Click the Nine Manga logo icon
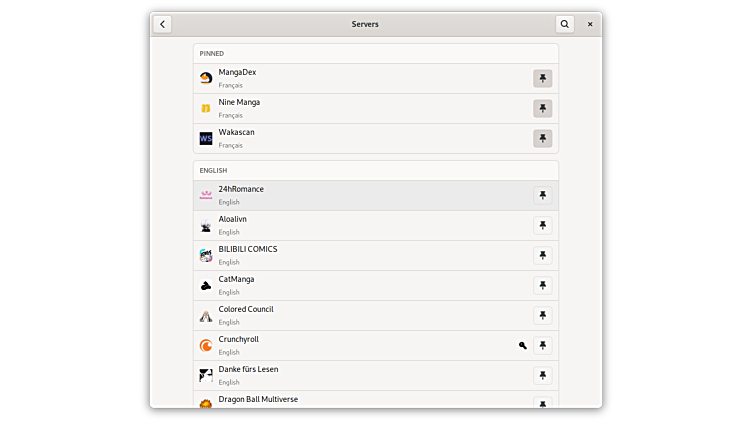The width and height of the screenshot is (752, 423). [206, 108]
